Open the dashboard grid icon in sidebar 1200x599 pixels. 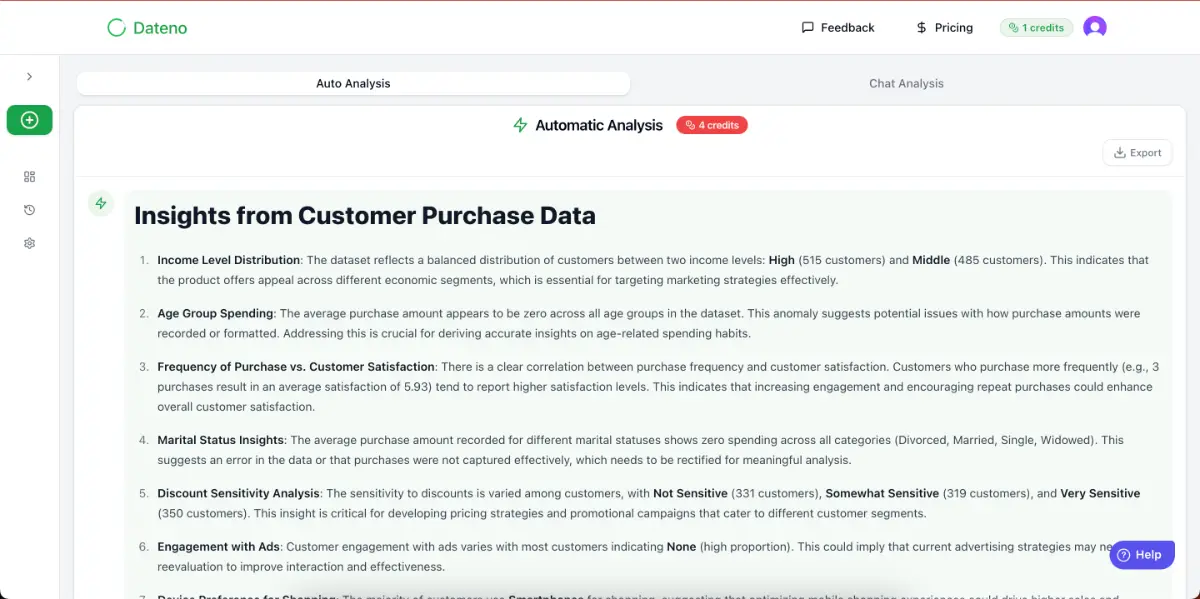(x=29, y=177)
